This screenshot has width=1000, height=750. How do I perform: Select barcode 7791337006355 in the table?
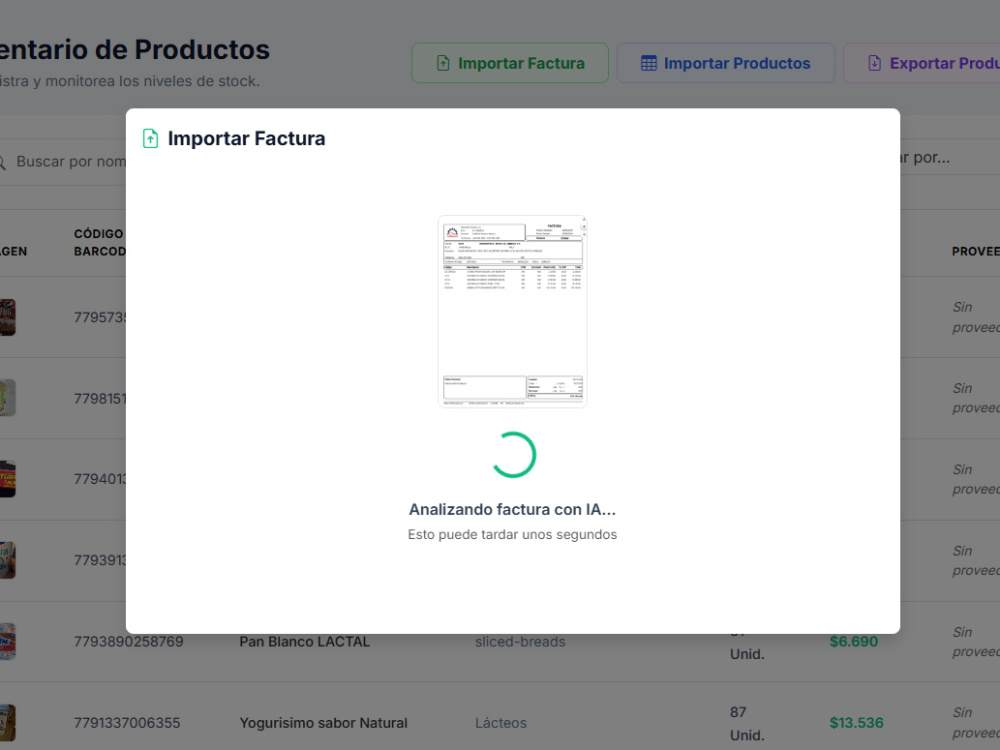pos(127,723)
